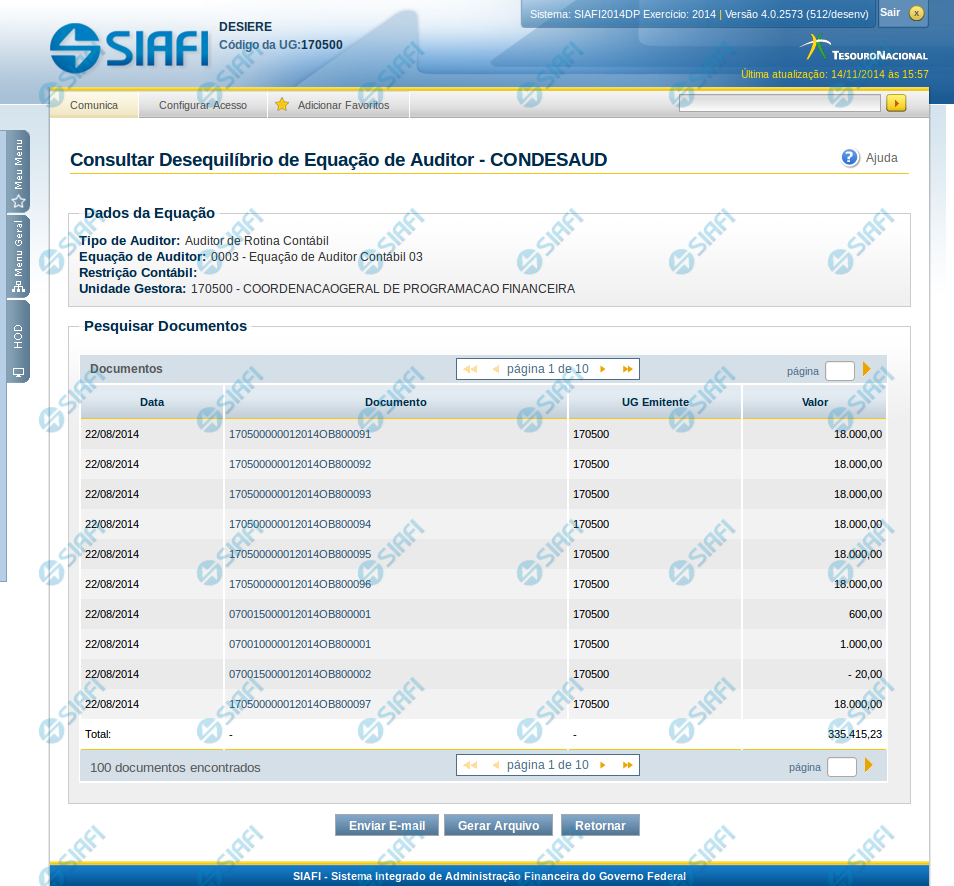The height and width of the screenshot is (886, 954).
Task: Open the Comunica menu tab
Action: pyautogui.click(x=94, y=105)
